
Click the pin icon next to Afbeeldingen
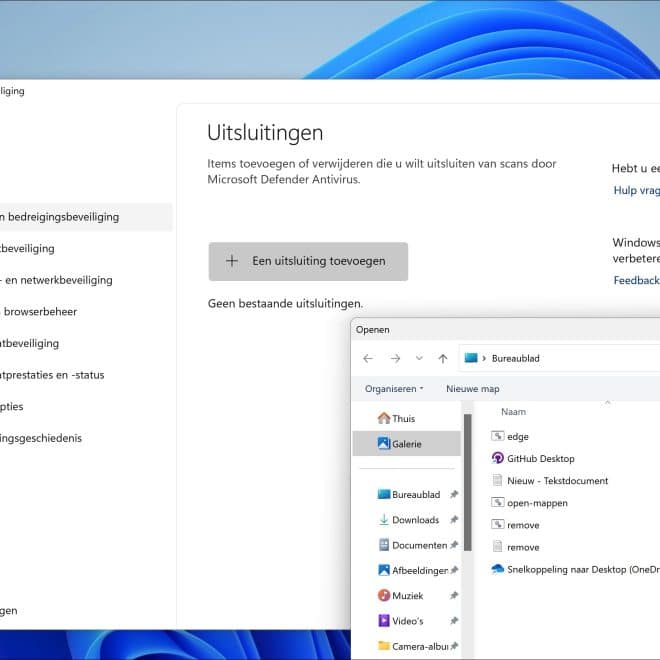[x=454, y=570]
